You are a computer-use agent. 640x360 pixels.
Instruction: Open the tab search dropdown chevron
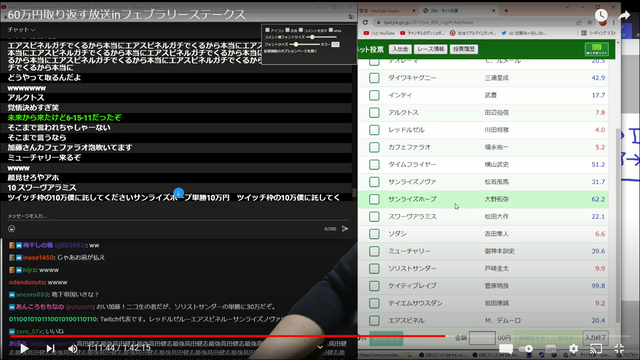[567, 7]
